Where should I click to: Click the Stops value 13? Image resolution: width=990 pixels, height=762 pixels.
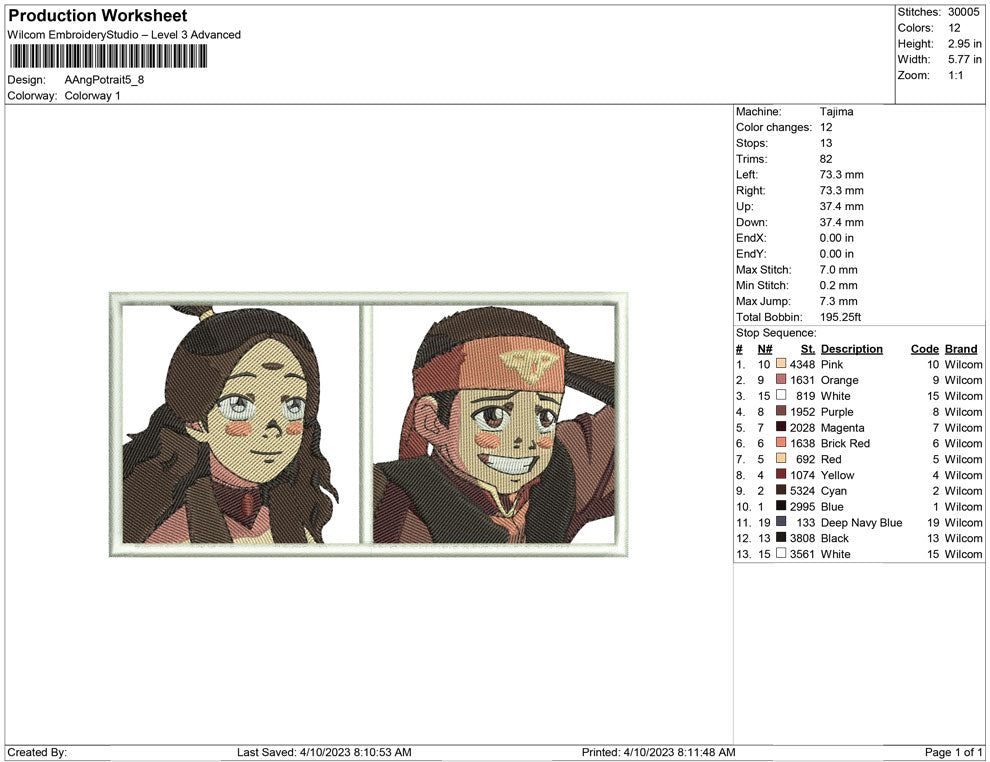click(826, 143)
